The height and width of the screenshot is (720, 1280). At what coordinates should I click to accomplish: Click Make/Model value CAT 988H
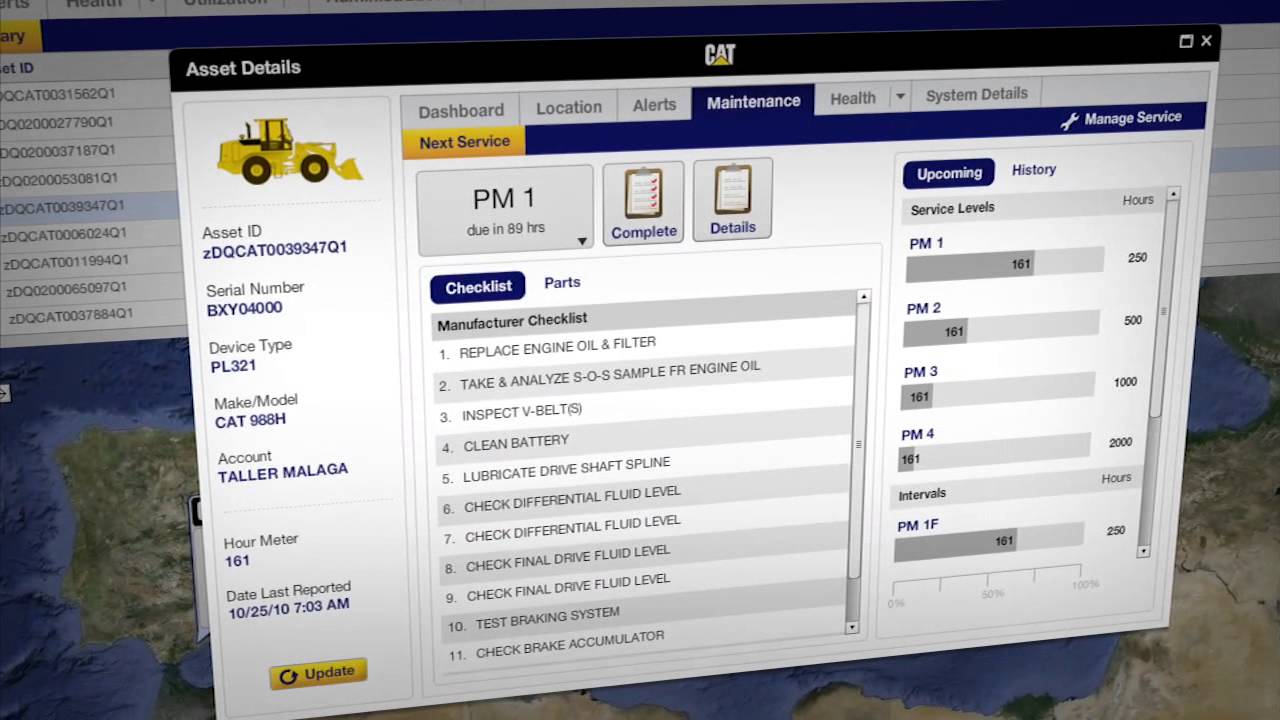250,421
